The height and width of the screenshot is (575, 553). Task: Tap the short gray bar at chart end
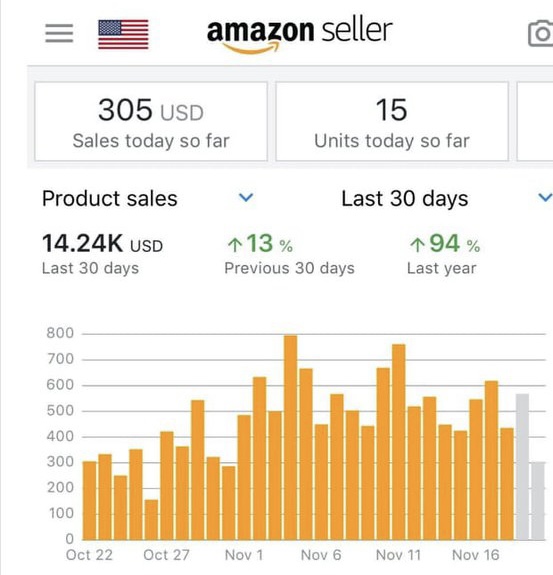tap(538, 501)
